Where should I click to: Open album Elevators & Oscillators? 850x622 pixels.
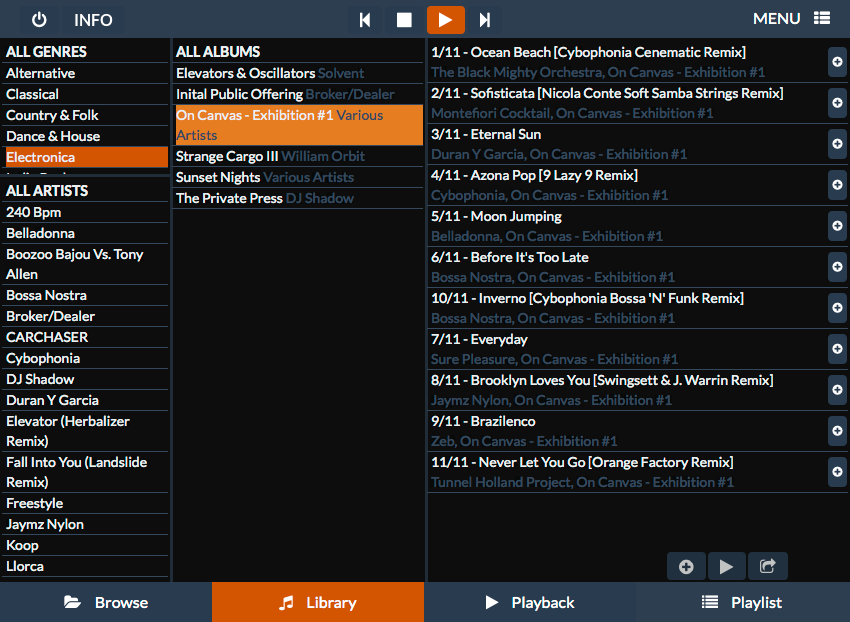(299, 73)
